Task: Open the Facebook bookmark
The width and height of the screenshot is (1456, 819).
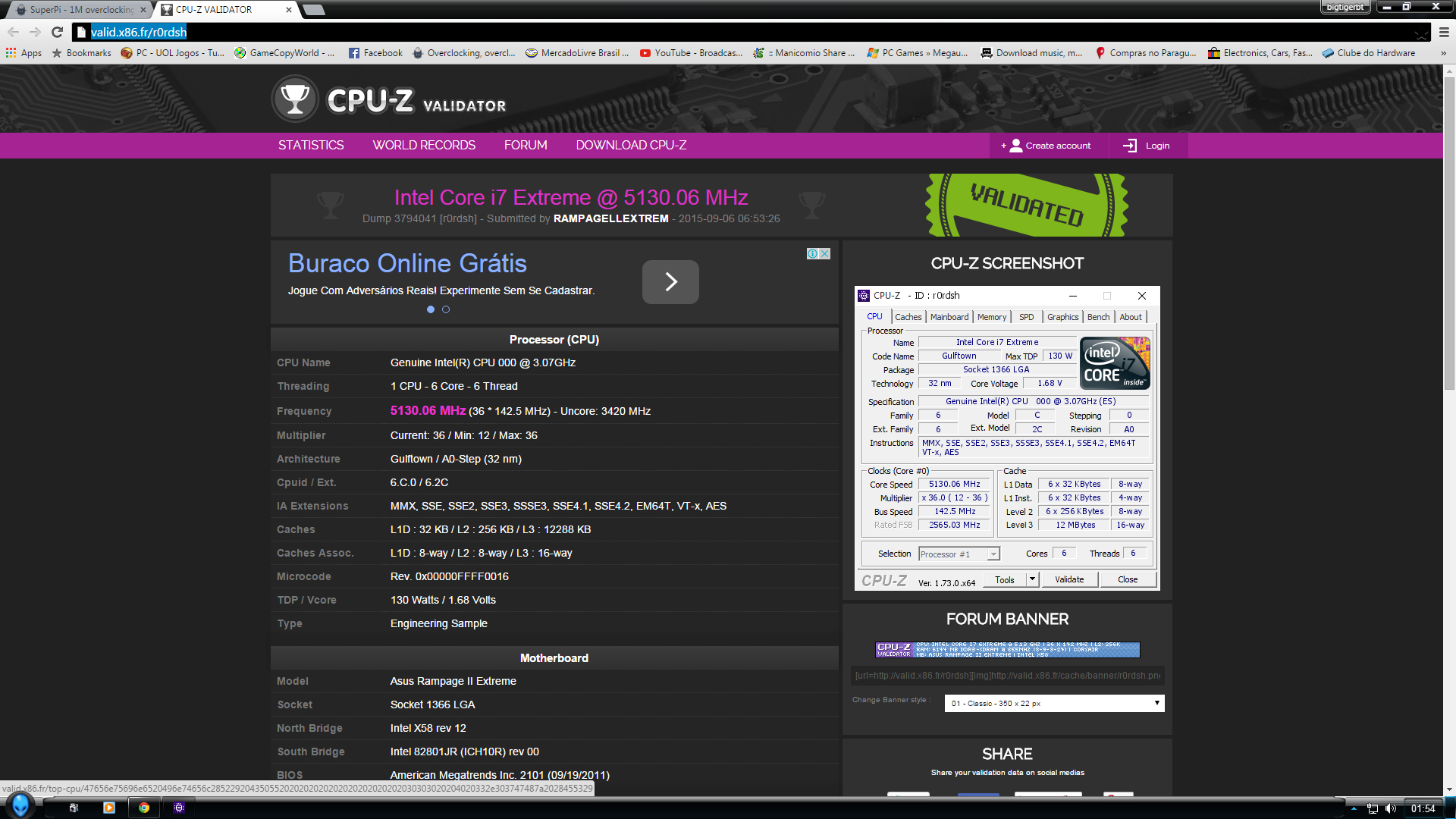Action: tap(375, 53)
